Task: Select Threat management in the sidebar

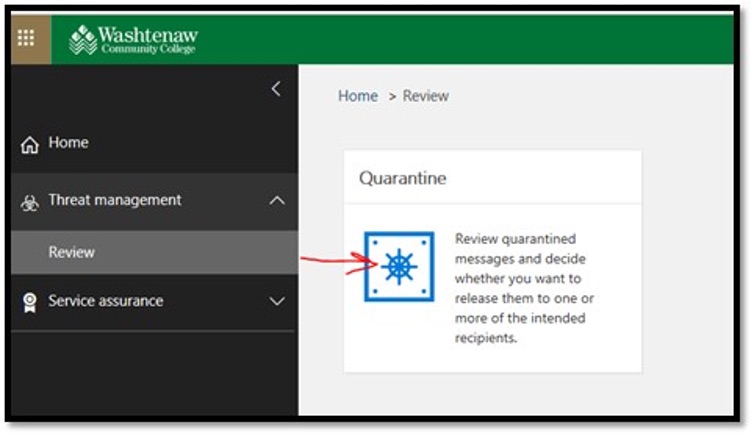Action: (x=154, y=201)
